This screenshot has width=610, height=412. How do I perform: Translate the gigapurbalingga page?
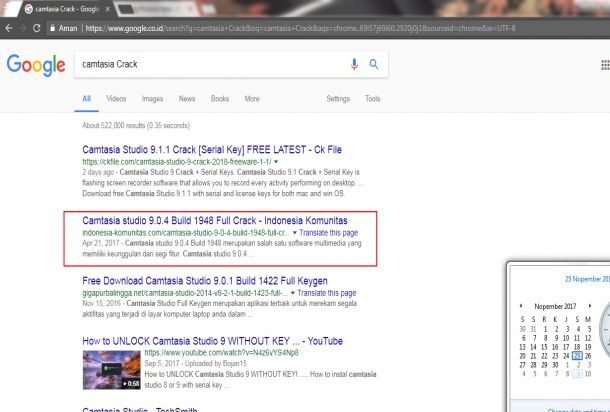(x=327, y=293)
